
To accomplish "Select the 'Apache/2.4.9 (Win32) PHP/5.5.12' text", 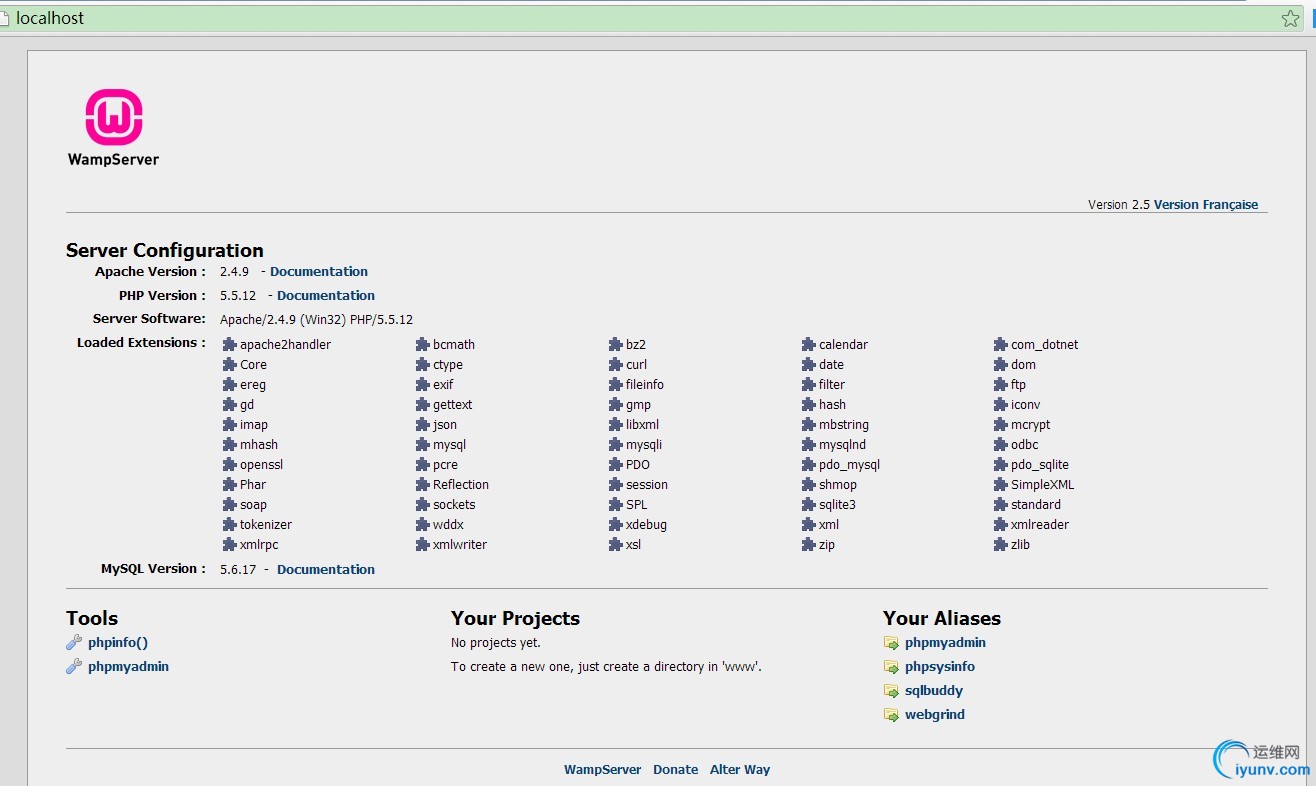I will point(316,320).
